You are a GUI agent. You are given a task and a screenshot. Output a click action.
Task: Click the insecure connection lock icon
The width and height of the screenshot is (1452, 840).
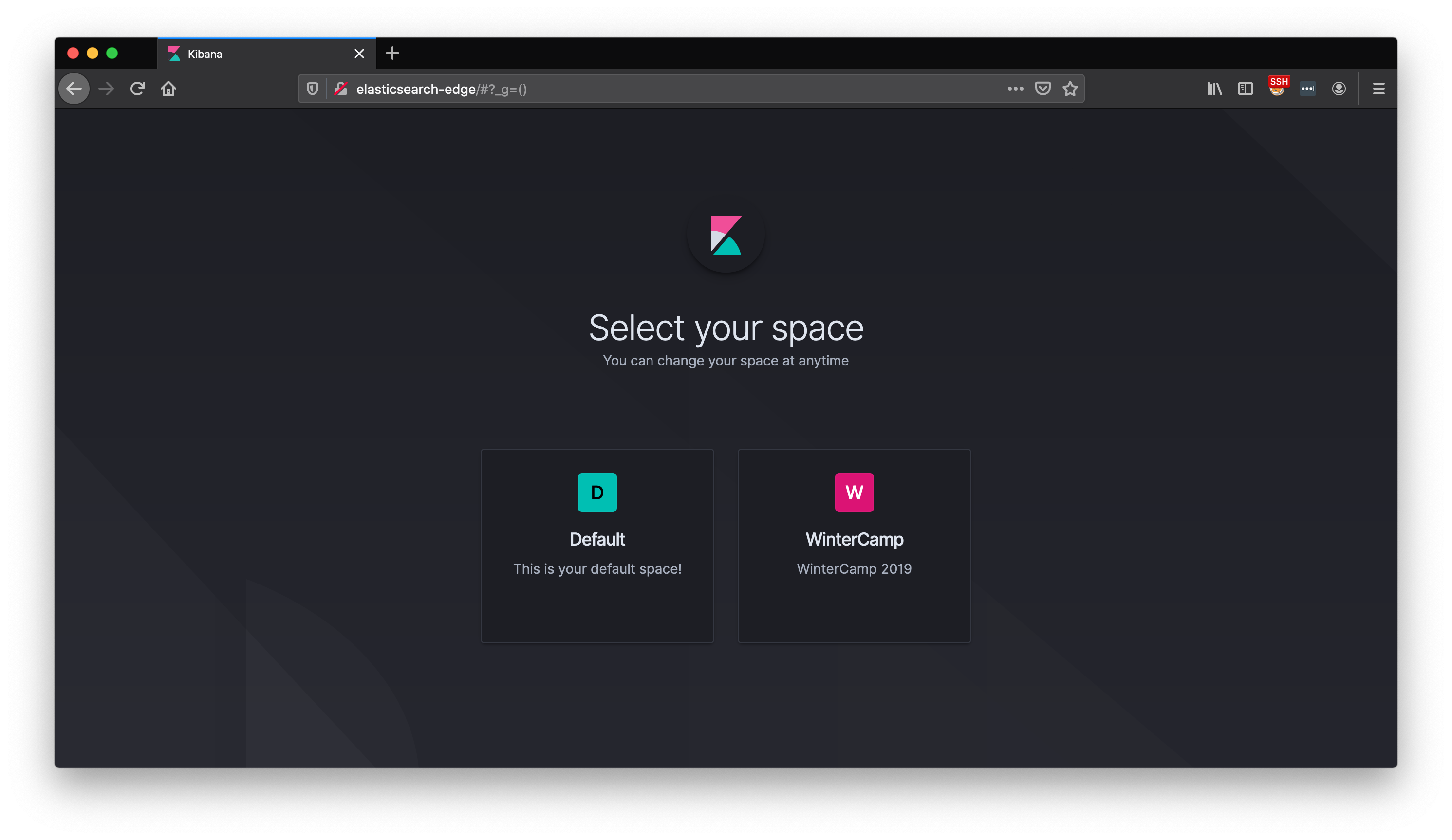(x=341, y=89)
